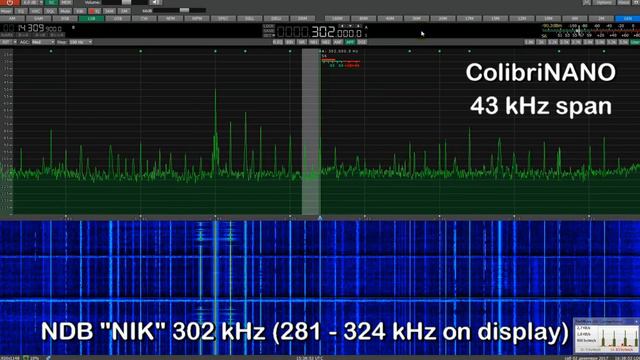Screen dimensions: 640x360
Task: Click the S-meter signal display
Action: point(590,31)
